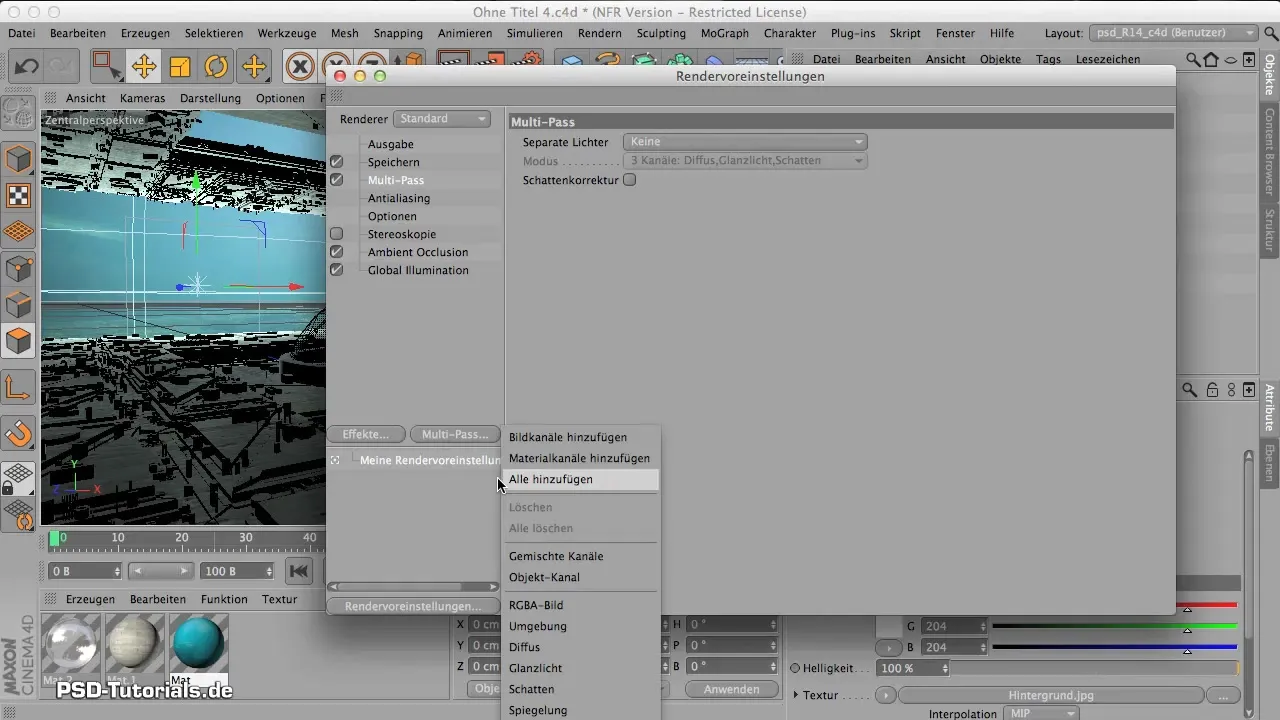1280x720 pixels.
Task: Click the Helligkeit 100% stepper
Action: (945, 668)
